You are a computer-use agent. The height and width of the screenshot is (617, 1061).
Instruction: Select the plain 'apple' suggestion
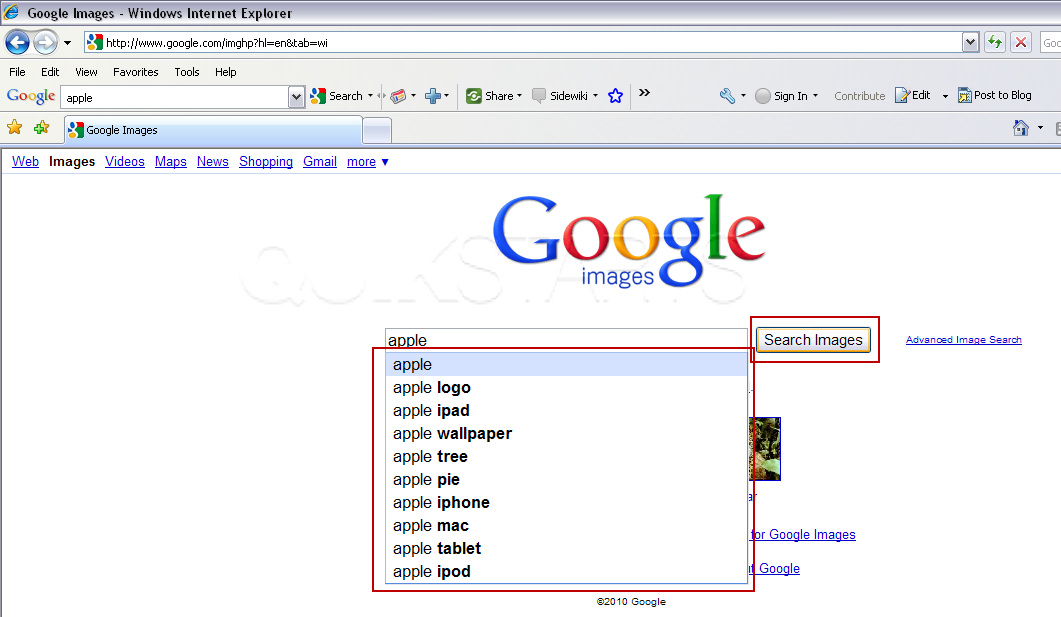pos(566,365)
